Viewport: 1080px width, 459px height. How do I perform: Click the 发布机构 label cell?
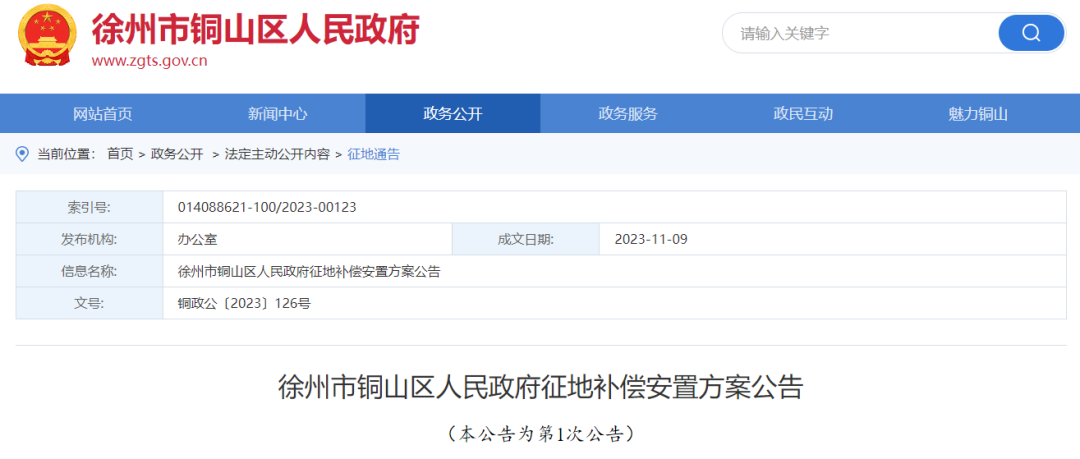tap(90, 239)
